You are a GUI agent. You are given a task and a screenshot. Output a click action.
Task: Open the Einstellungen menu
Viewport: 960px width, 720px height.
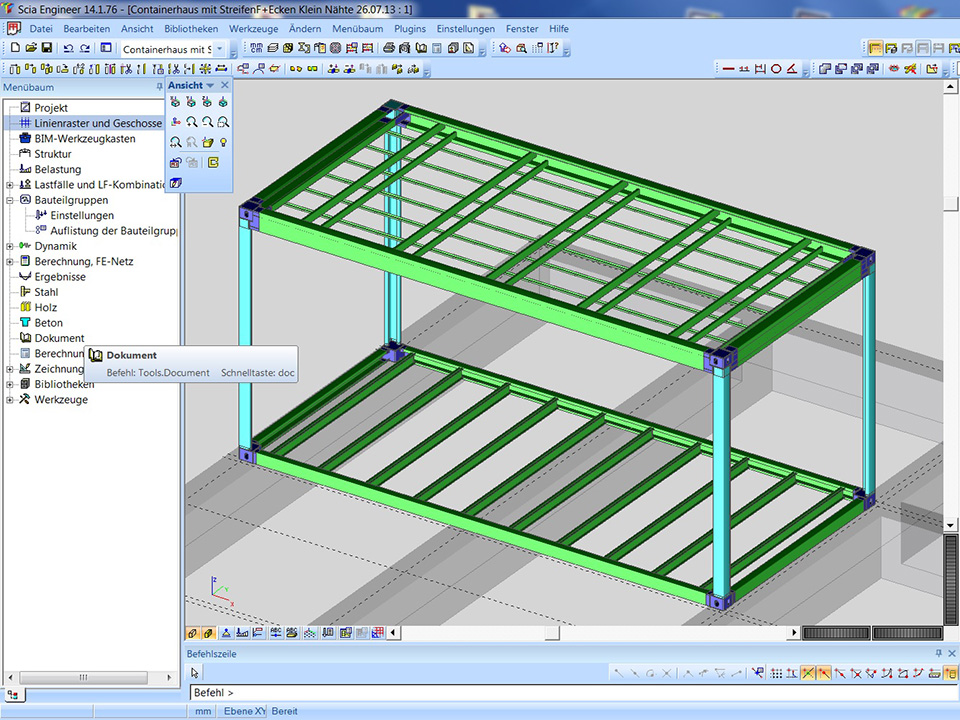coord(465,29)
